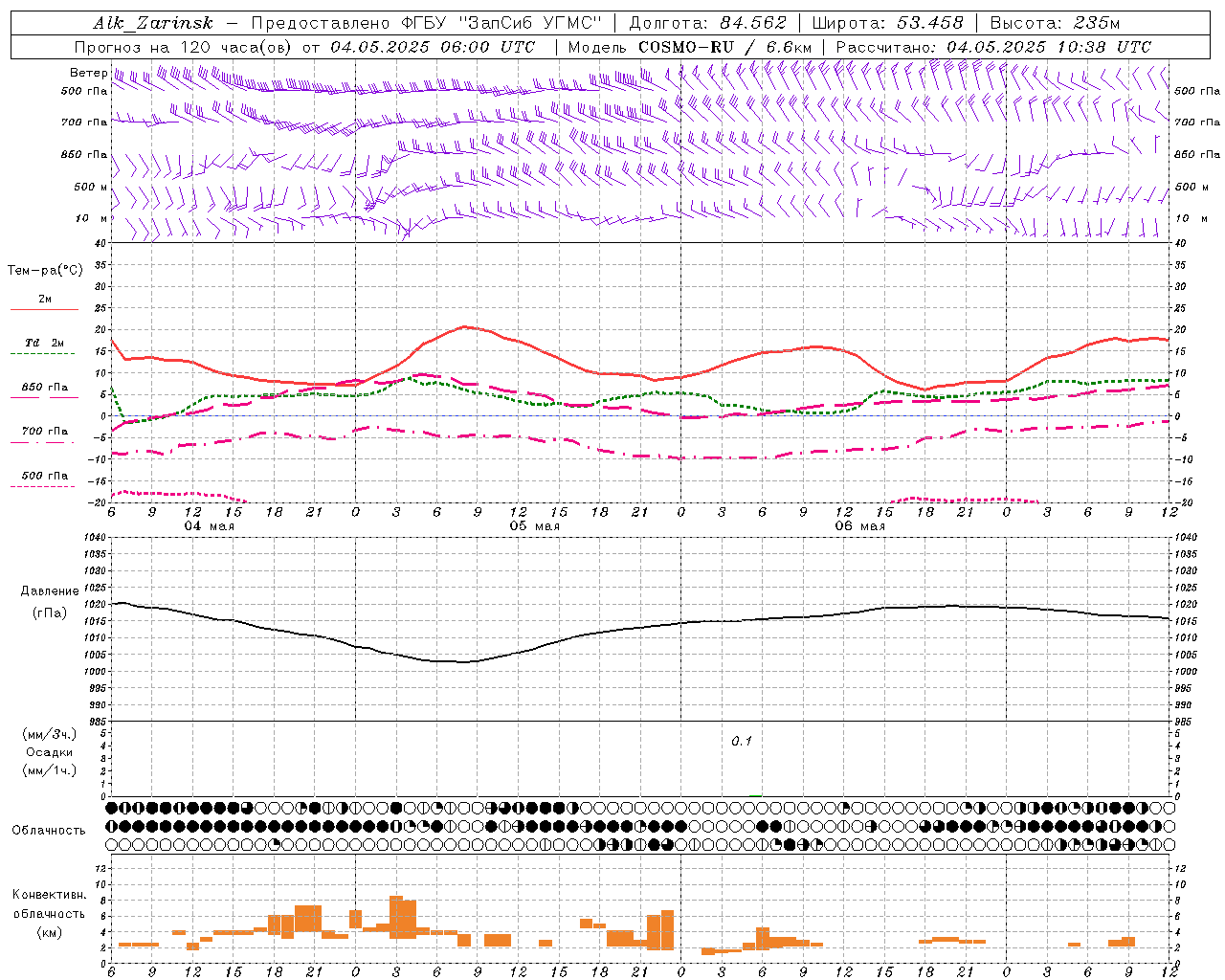Click the 1040 value on the left pressure axis
This screenshot has height=980, width=1225.
coord(93,538)
